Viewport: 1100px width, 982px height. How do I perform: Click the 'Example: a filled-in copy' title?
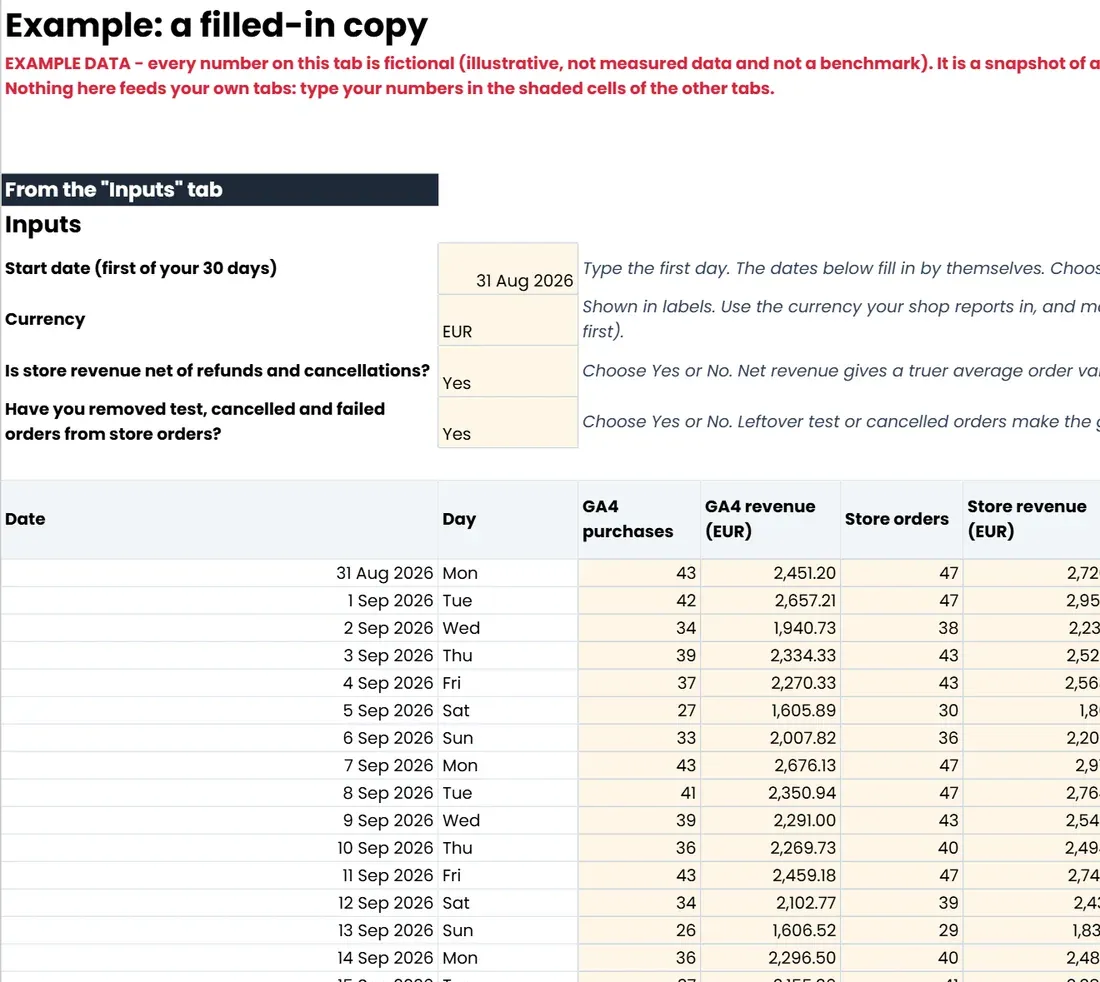(x=216, y=25)
